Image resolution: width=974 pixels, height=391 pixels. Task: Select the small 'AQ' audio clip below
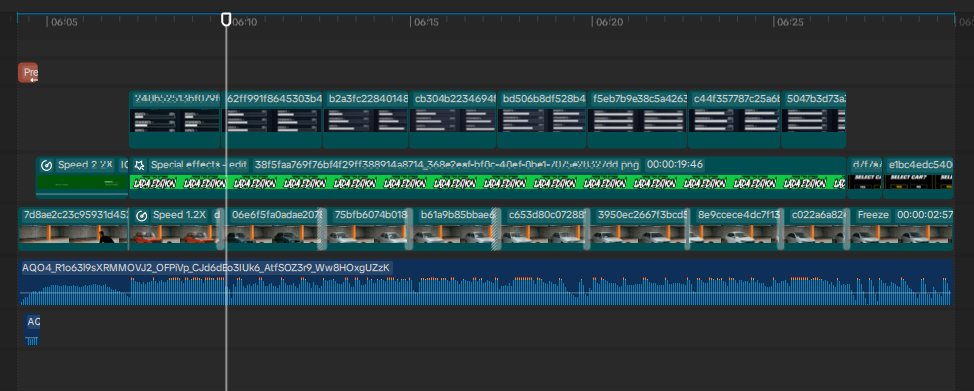point(32,329)
